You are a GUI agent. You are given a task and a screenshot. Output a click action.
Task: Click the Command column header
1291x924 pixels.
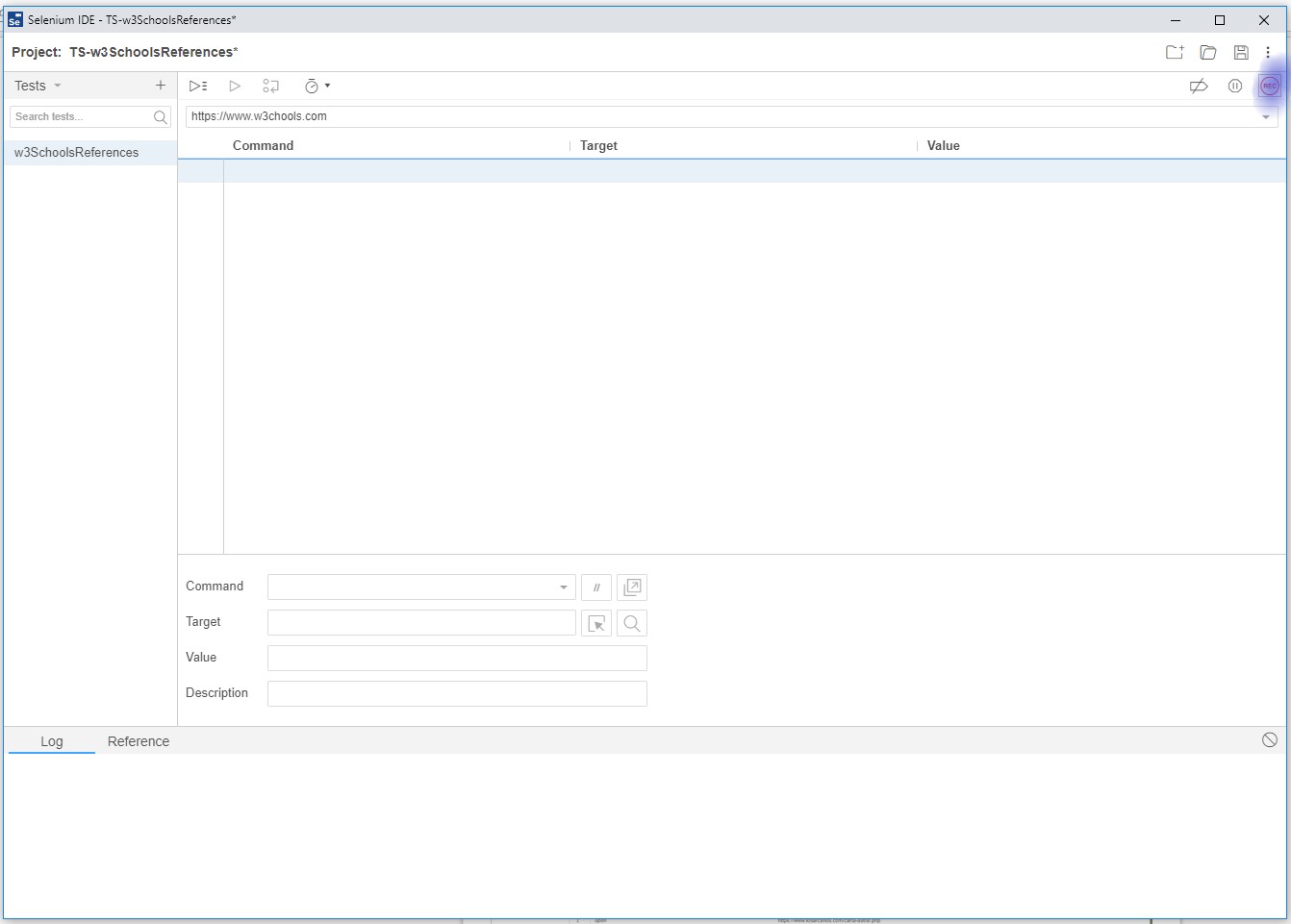263,146
